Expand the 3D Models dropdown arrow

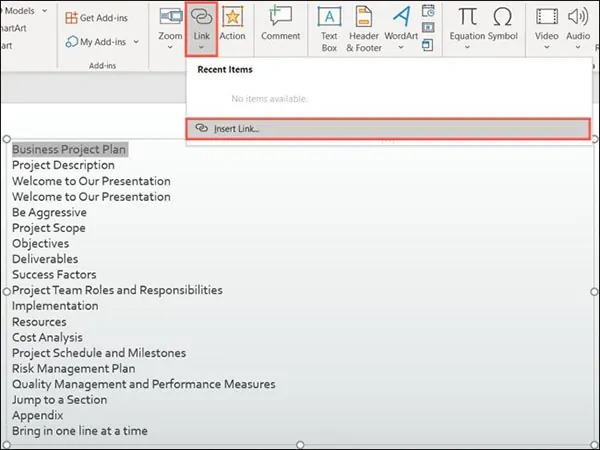tap(45, 11)
